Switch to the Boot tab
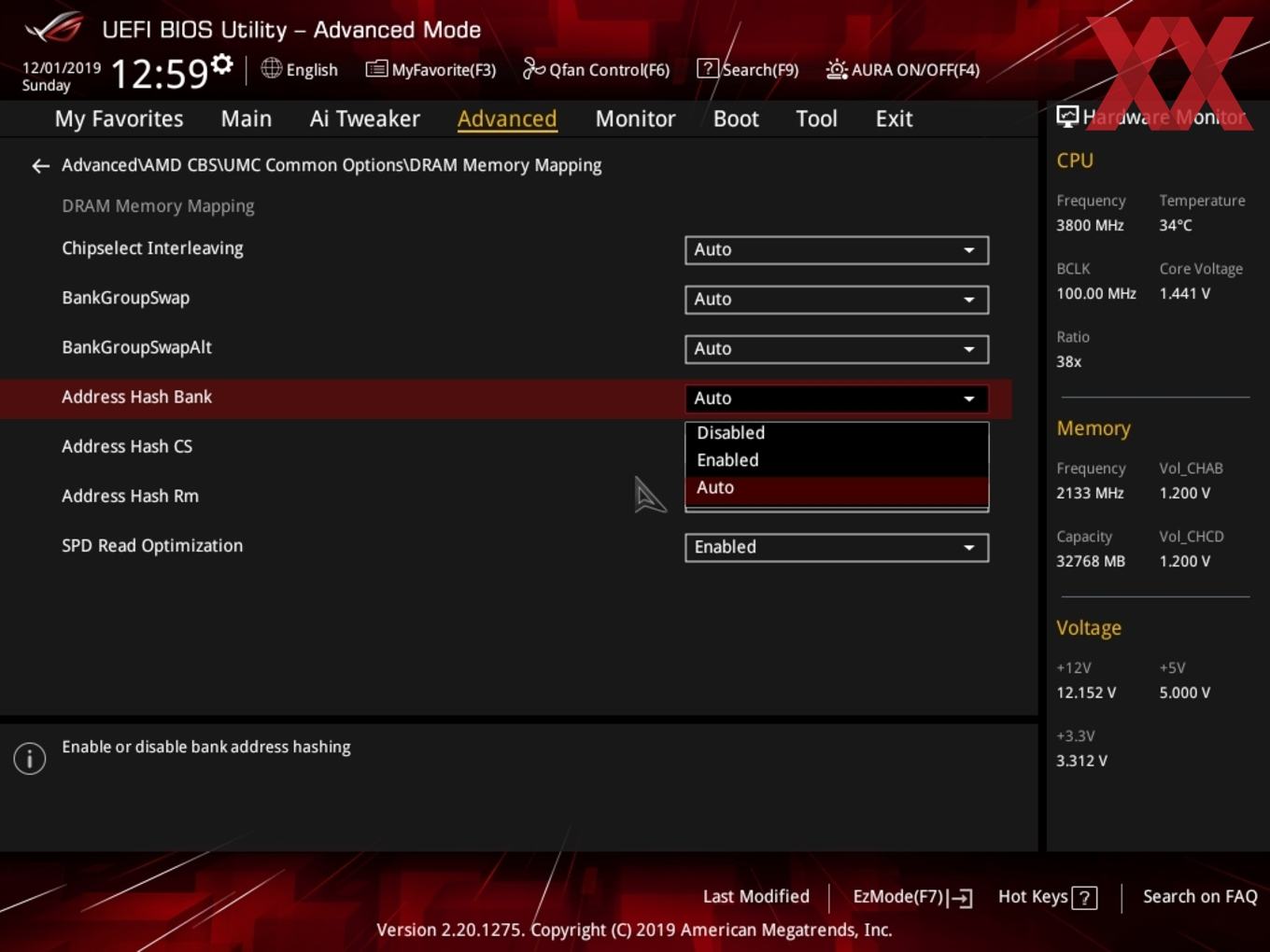The height and width of the screenshot is (952, 1270). [x=736, y=119]
